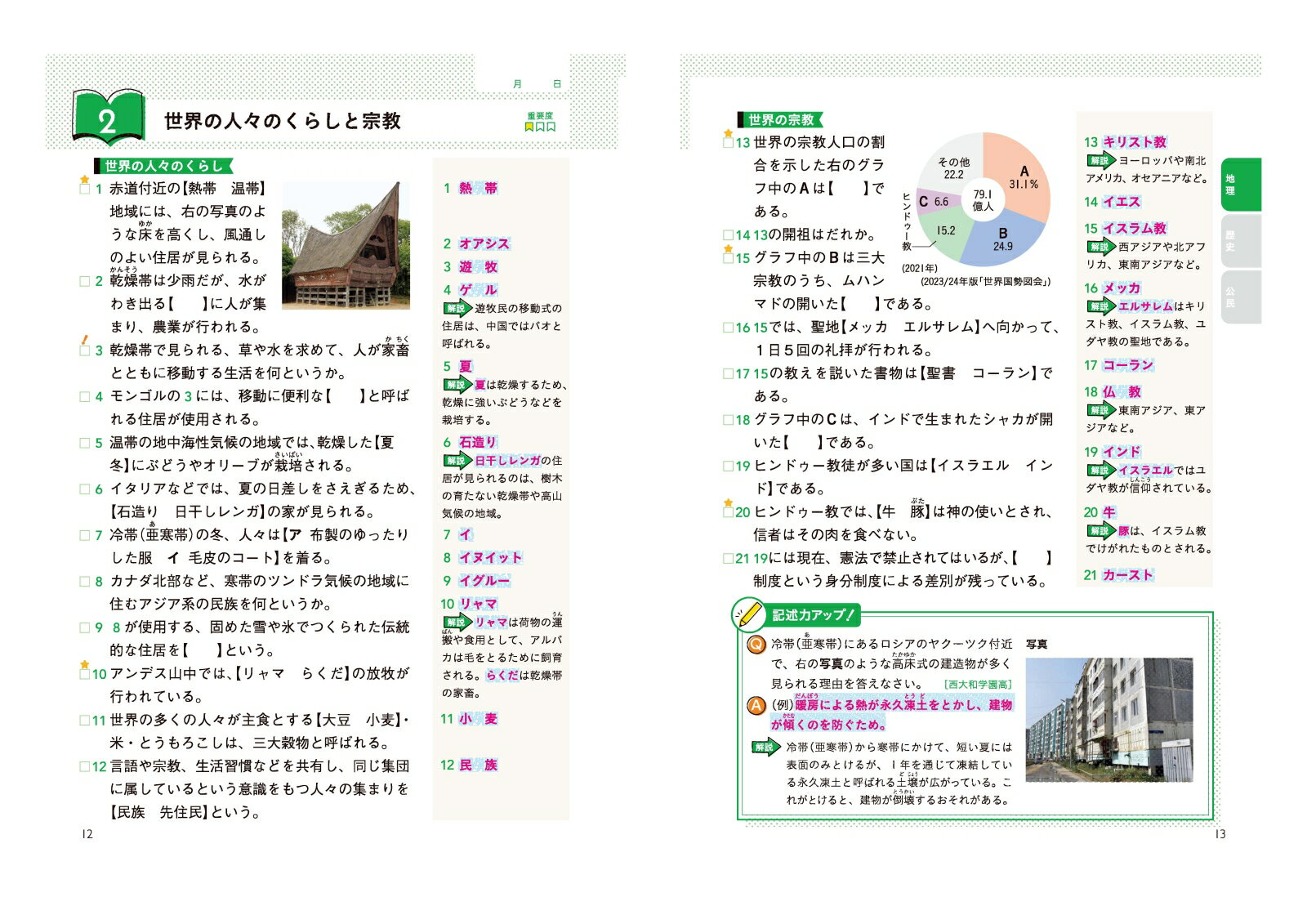Mark the checkbox for question 17
The image size is (1307, 924).
(728, 373)
